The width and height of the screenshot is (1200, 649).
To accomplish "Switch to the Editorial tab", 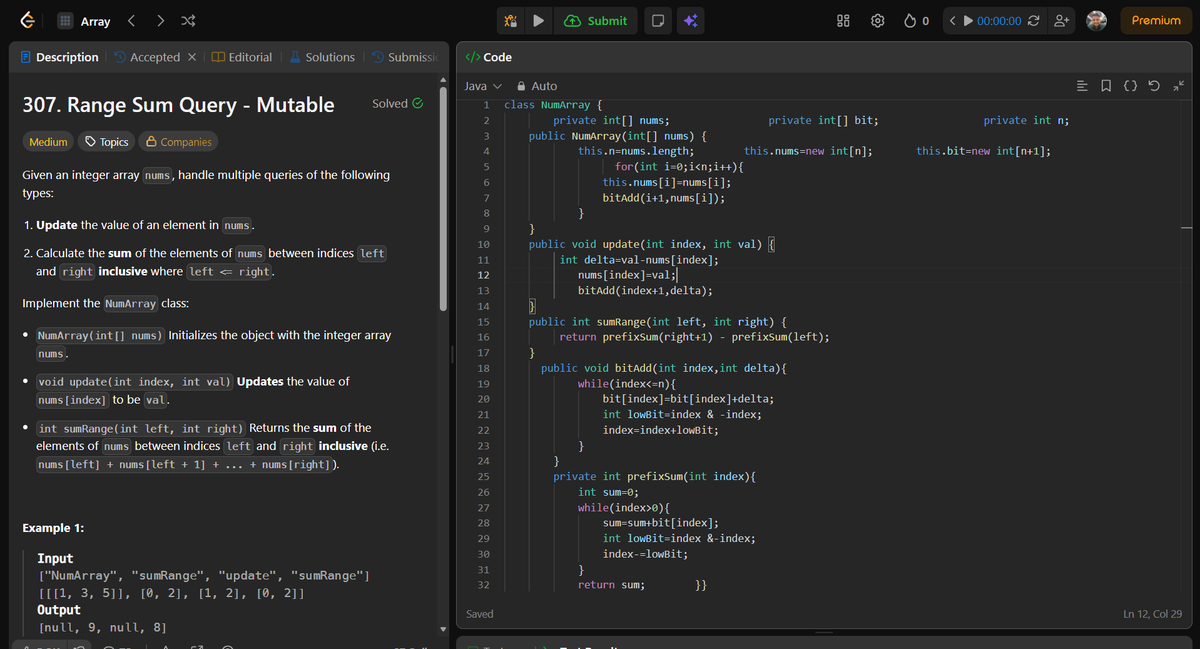I will pyautogui.click(x=242, y=57).
